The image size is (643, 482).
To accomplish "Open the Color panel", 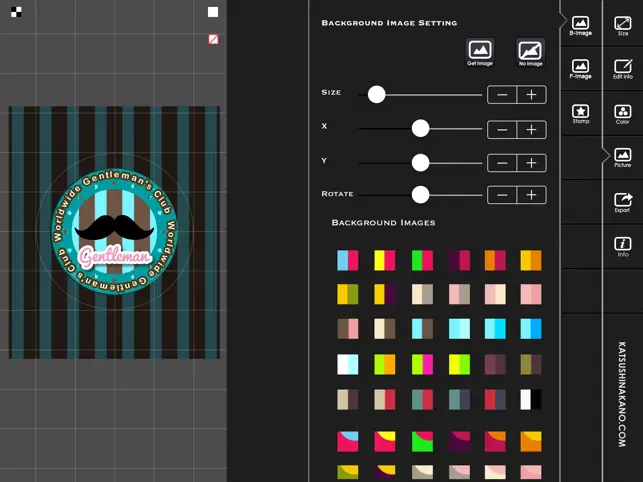I will [x=622, y=114].
